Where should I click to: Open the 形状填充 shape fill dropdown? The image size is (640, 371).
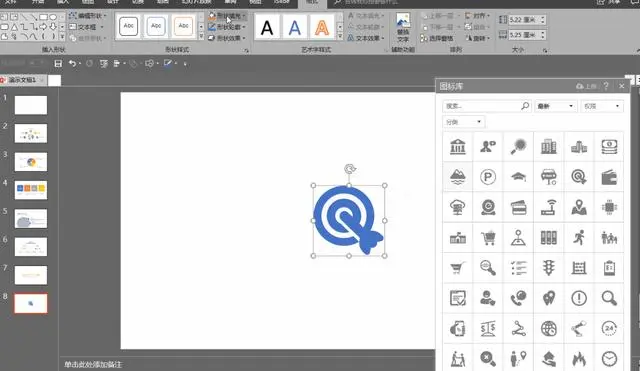click(x=227, y=16)
